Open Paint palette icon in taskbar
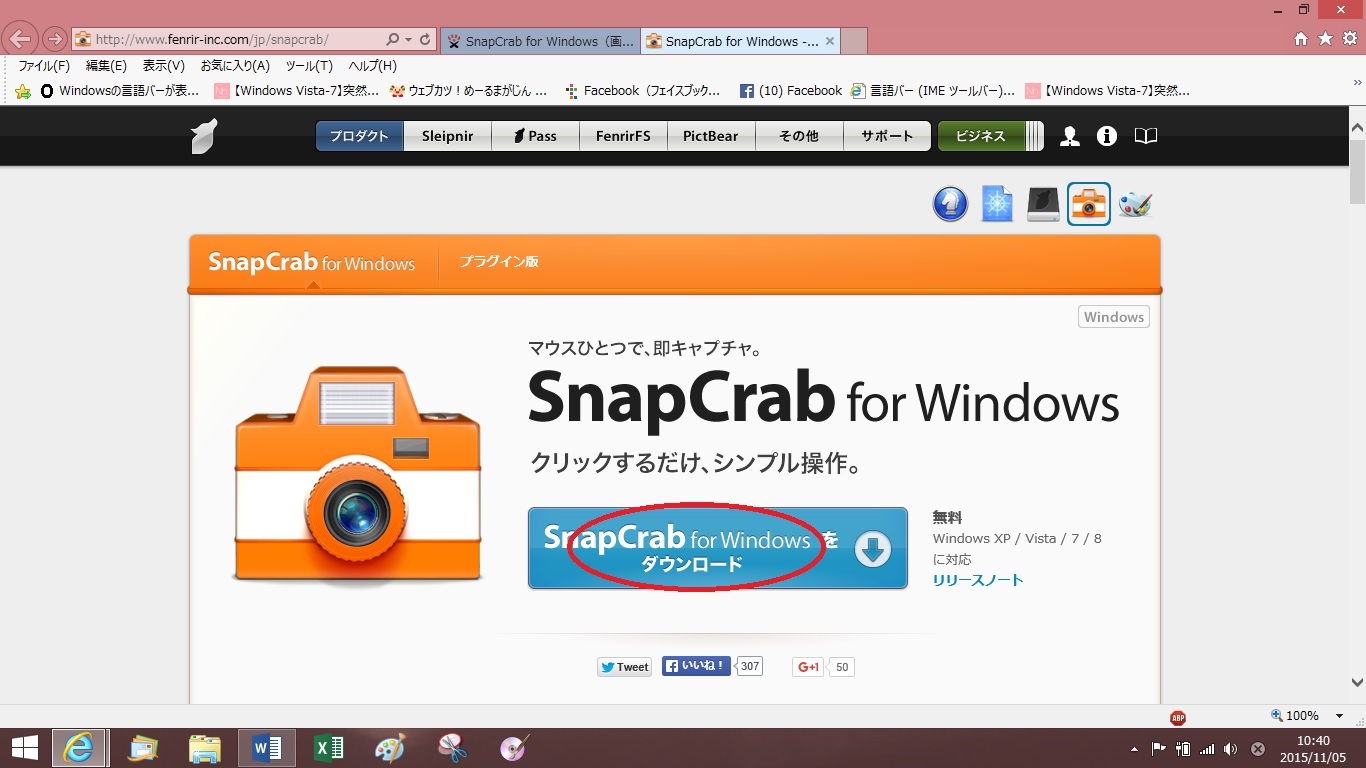Screen dimensions: 1366x768 (x=391, y=748)
